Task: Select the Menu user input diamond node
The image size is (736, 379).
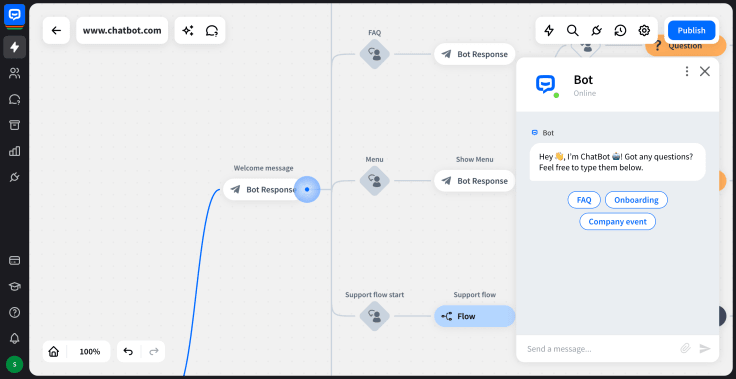Action: click(x=375, y=181)
